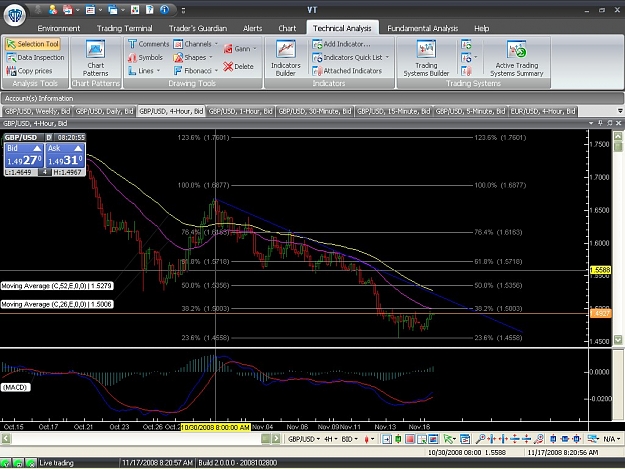Click the highlighted 10/30/2008 8:00:00 AM date marker

click(x=216, y=427)
